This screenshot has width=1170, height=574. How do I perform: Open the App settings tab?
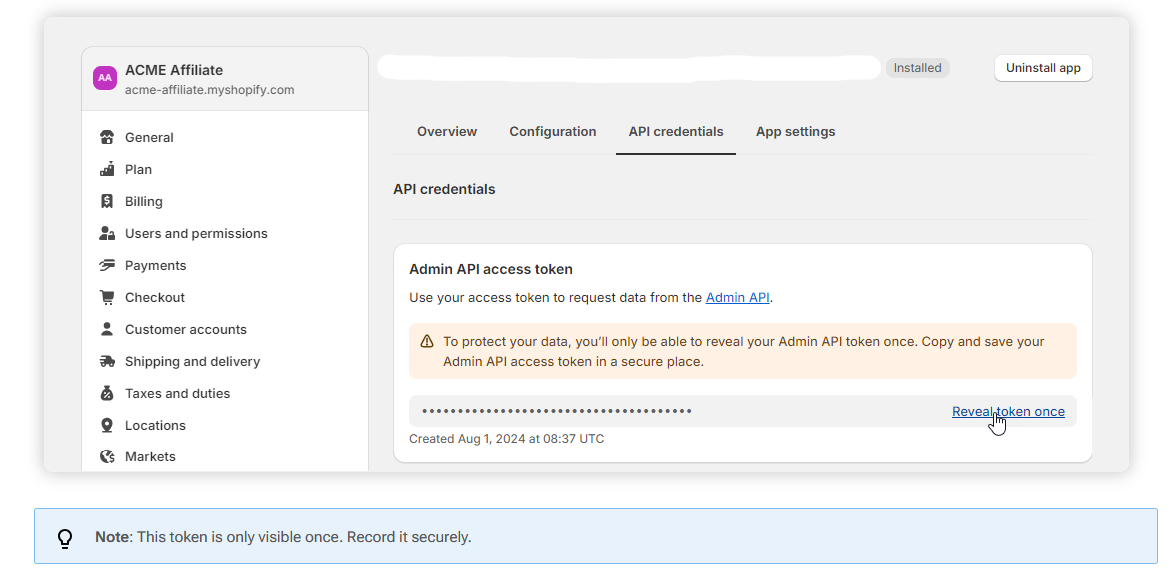[x=795, y=132]
